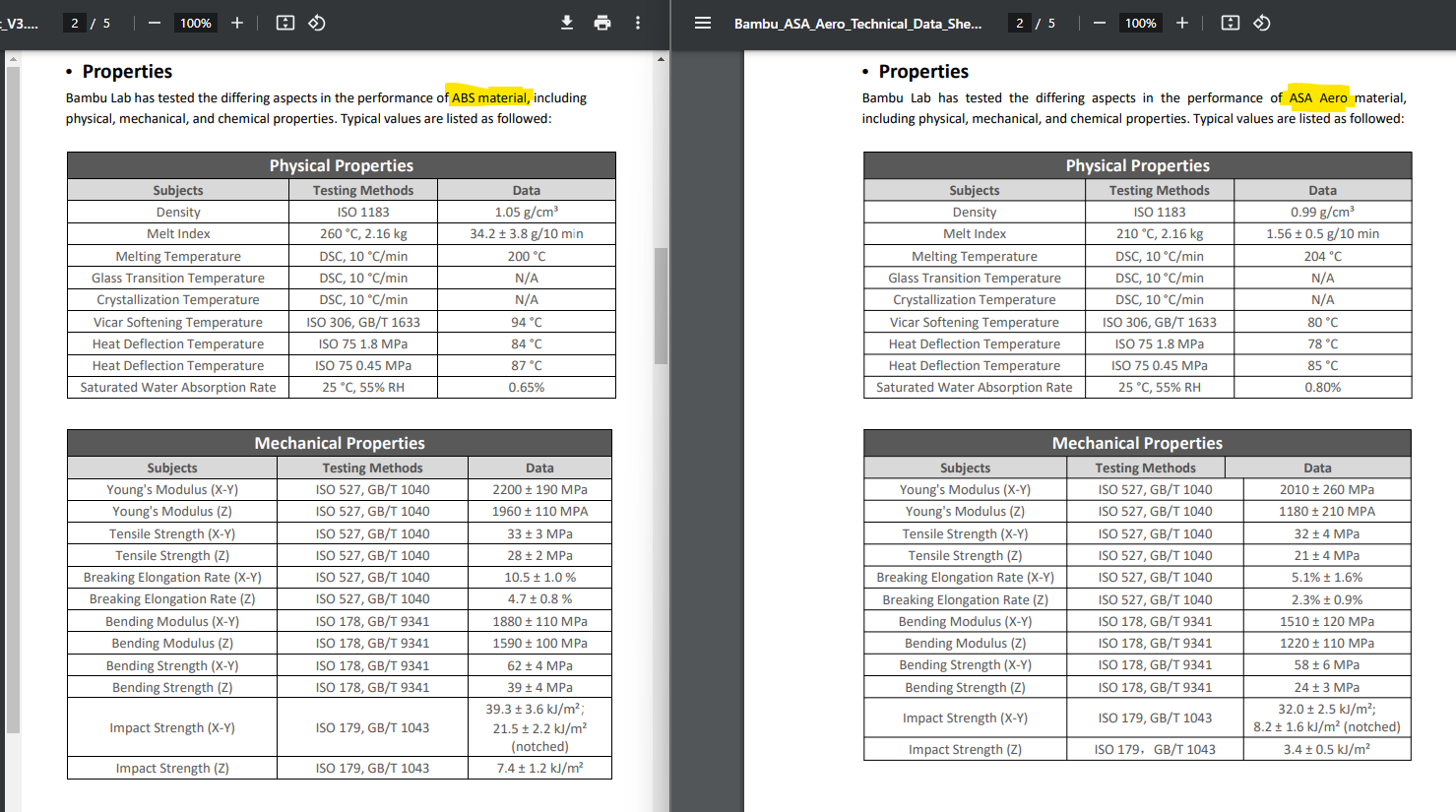
Task: Click ASA tensile strength 32 ± 4 MPa
Action: (x=1327, y=533)
